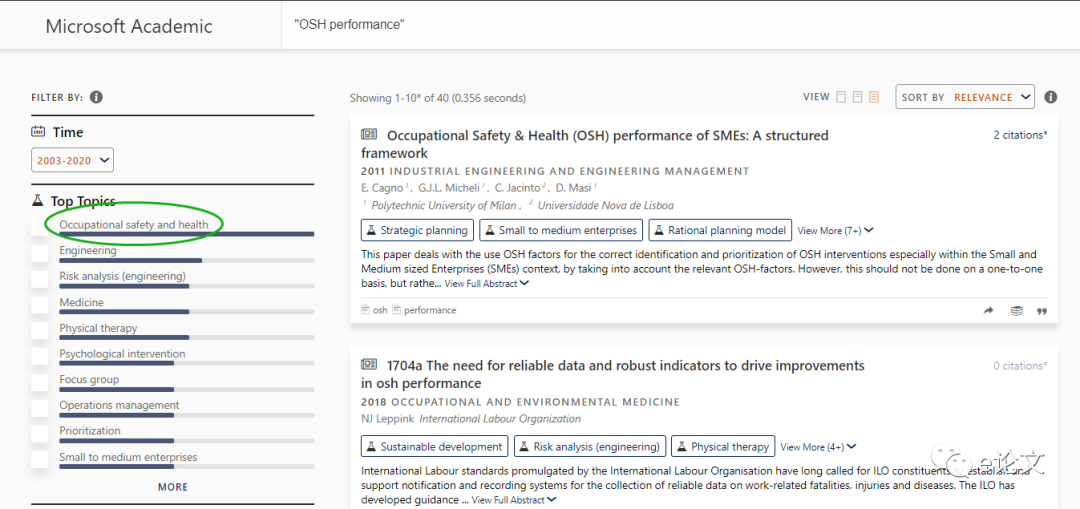Click paper icon beside 1704a title

tap(369, 365)
